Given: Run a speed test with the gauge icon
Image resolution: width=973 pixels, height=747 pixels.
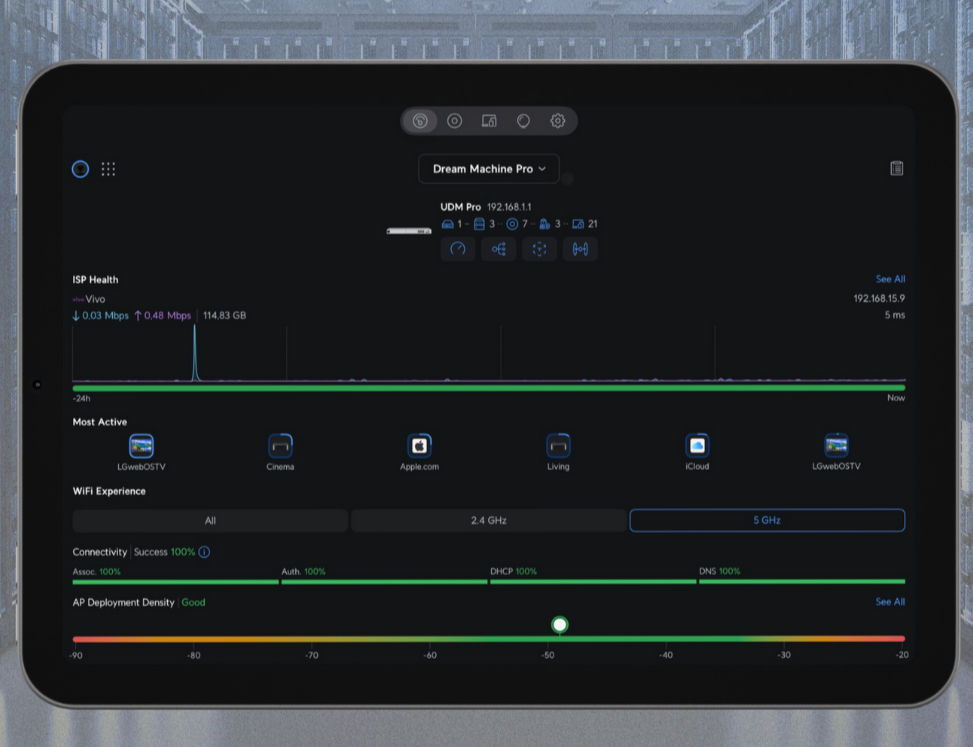Looking at the screenshot, I should [x=457, y=249].
